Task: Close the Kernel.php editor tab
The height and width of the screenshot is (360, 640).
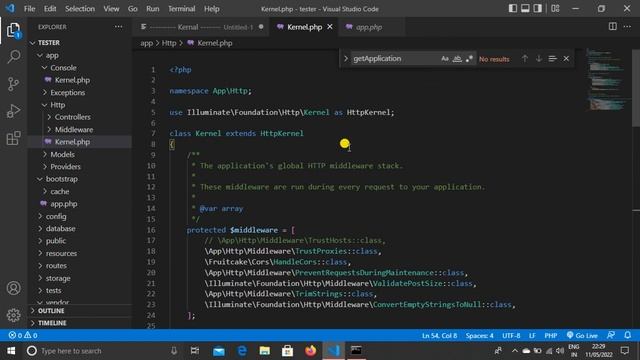Action: pos(330,27)
